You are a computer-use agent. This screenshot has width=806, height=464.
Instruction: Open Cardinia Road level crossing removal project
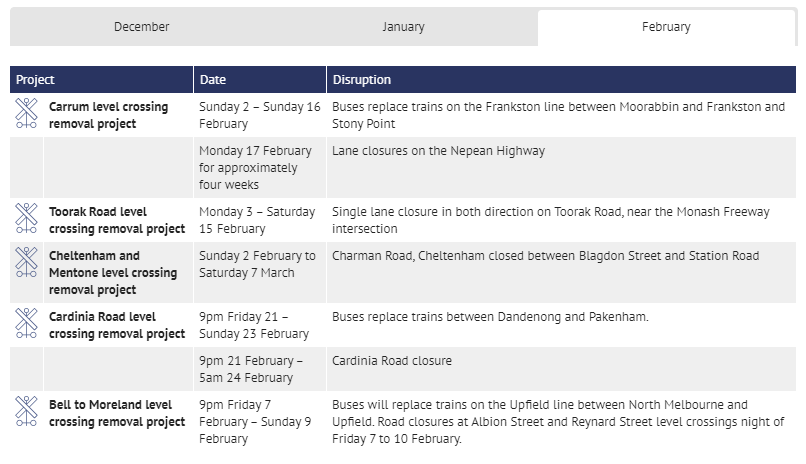(117, 325)
